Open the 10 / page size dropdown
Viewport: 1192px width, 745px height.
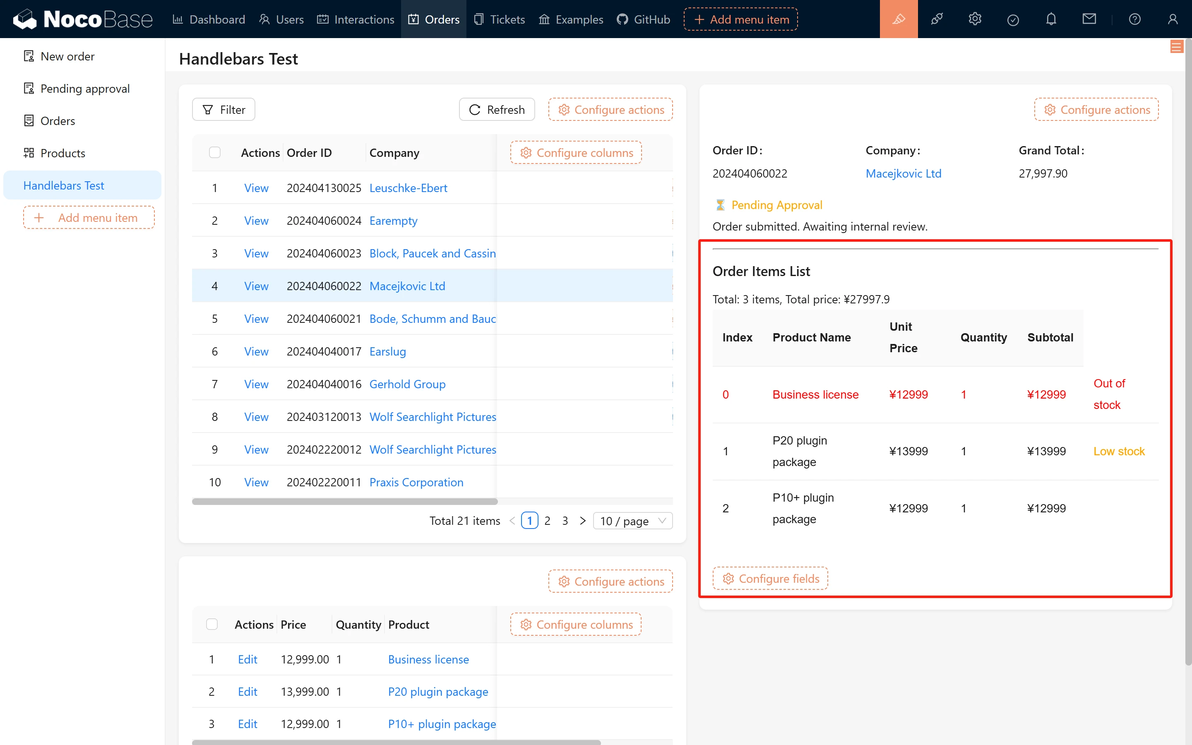coord(632,521)
